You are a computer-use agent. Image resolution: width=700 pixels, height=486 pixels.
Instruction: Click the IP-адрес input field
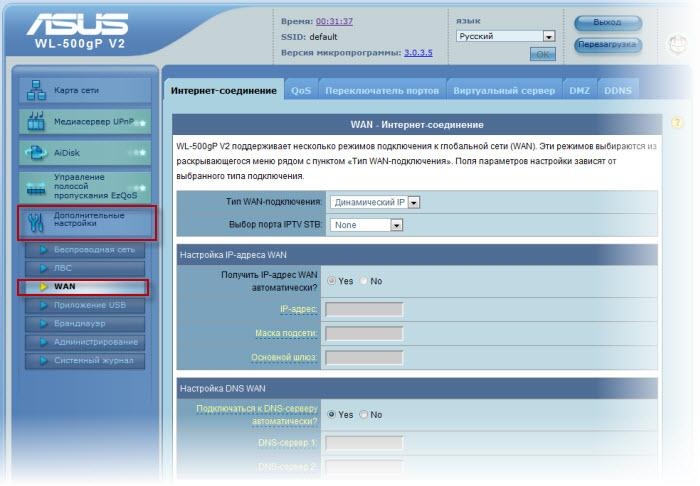coord(364,310)
